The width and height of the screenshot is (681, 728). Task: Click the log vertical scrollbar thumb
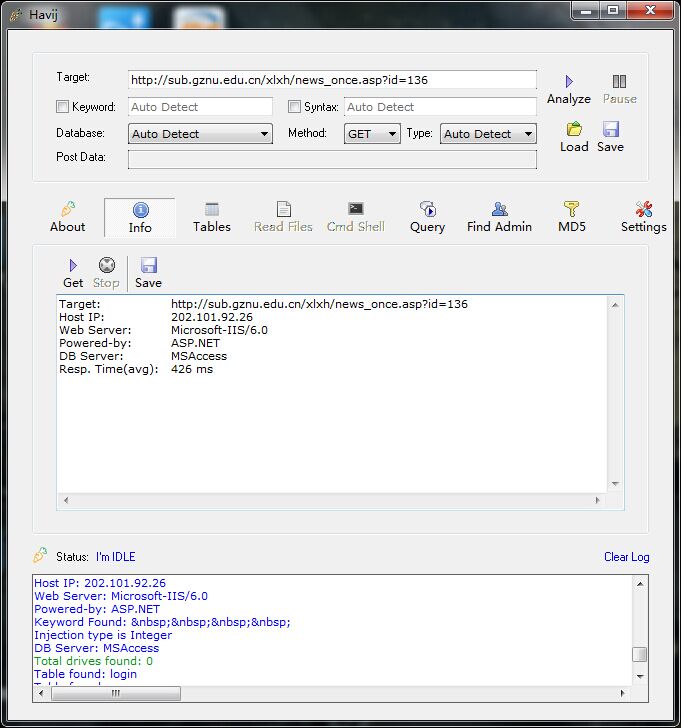point(640,654)
